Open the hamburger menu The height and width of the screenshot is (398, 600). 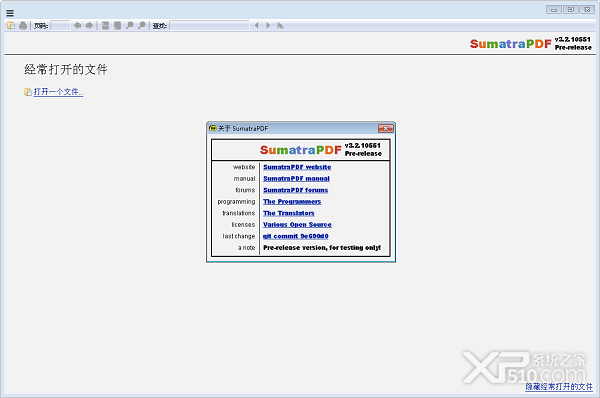[x=10, y=13]
